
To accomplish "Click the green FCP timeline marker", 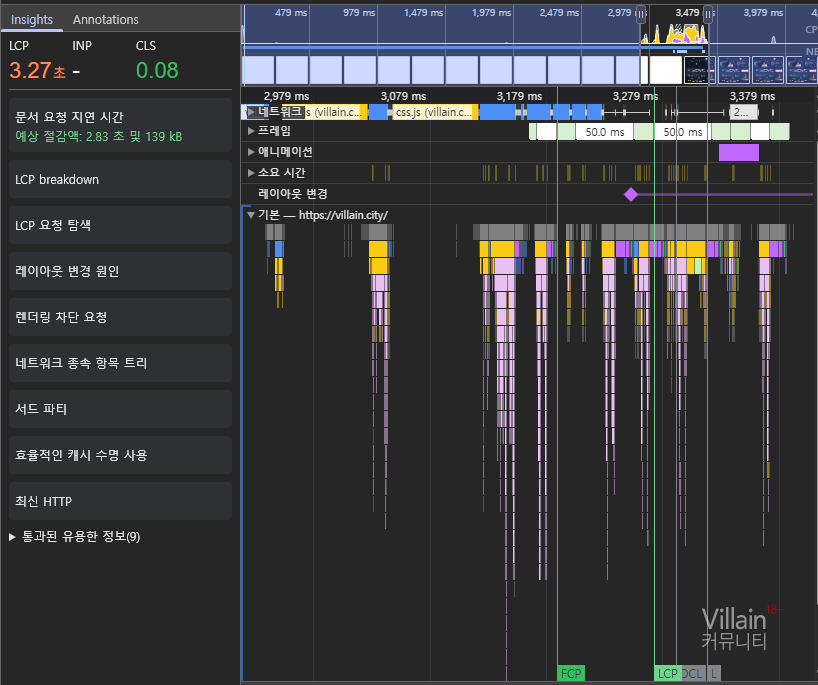I will click(571, 673).
